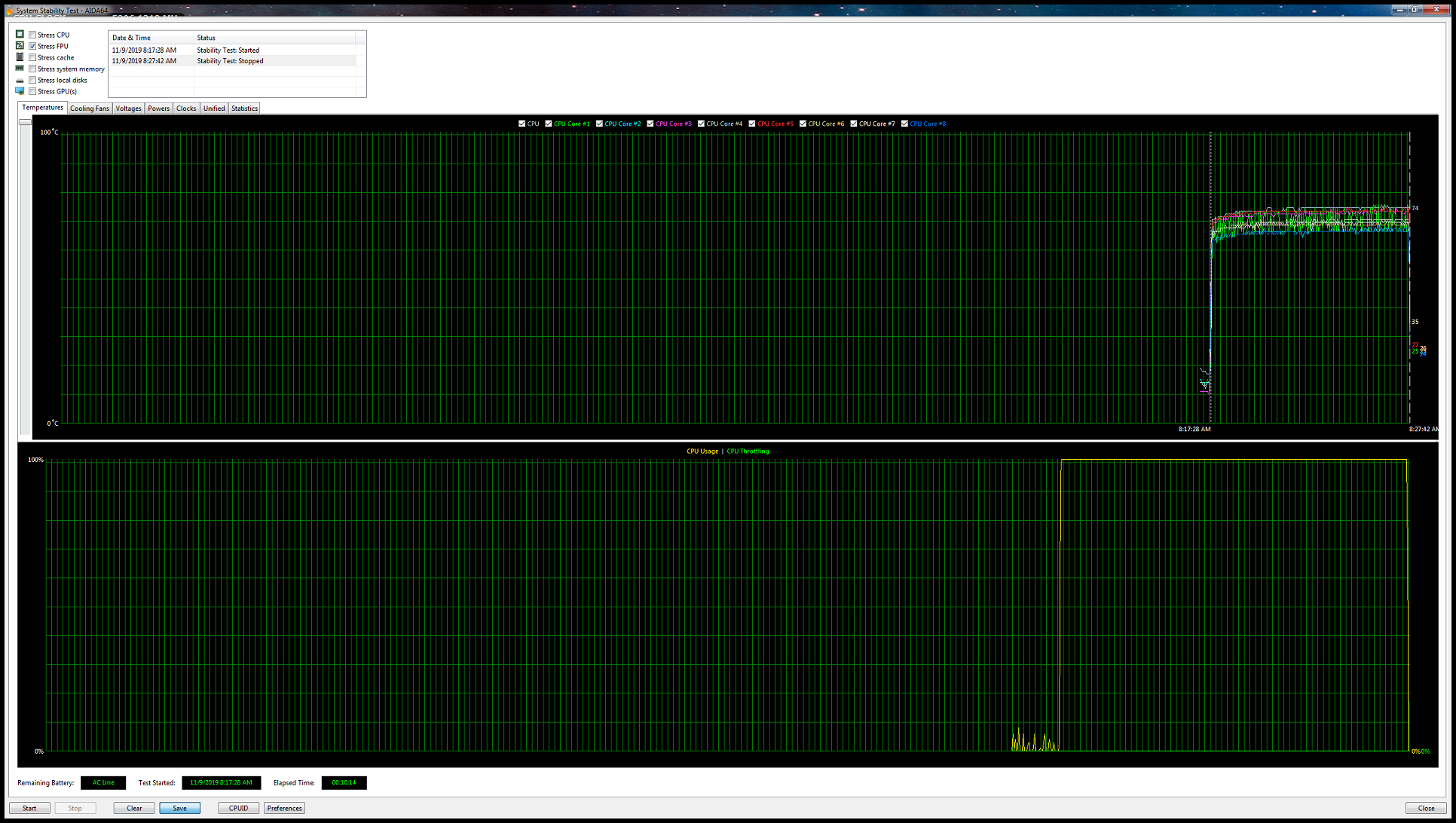This screenshot has height=823, width=1456.
Task: Click the disk drive icon beside Stress local disks
Action: (20, 80)
